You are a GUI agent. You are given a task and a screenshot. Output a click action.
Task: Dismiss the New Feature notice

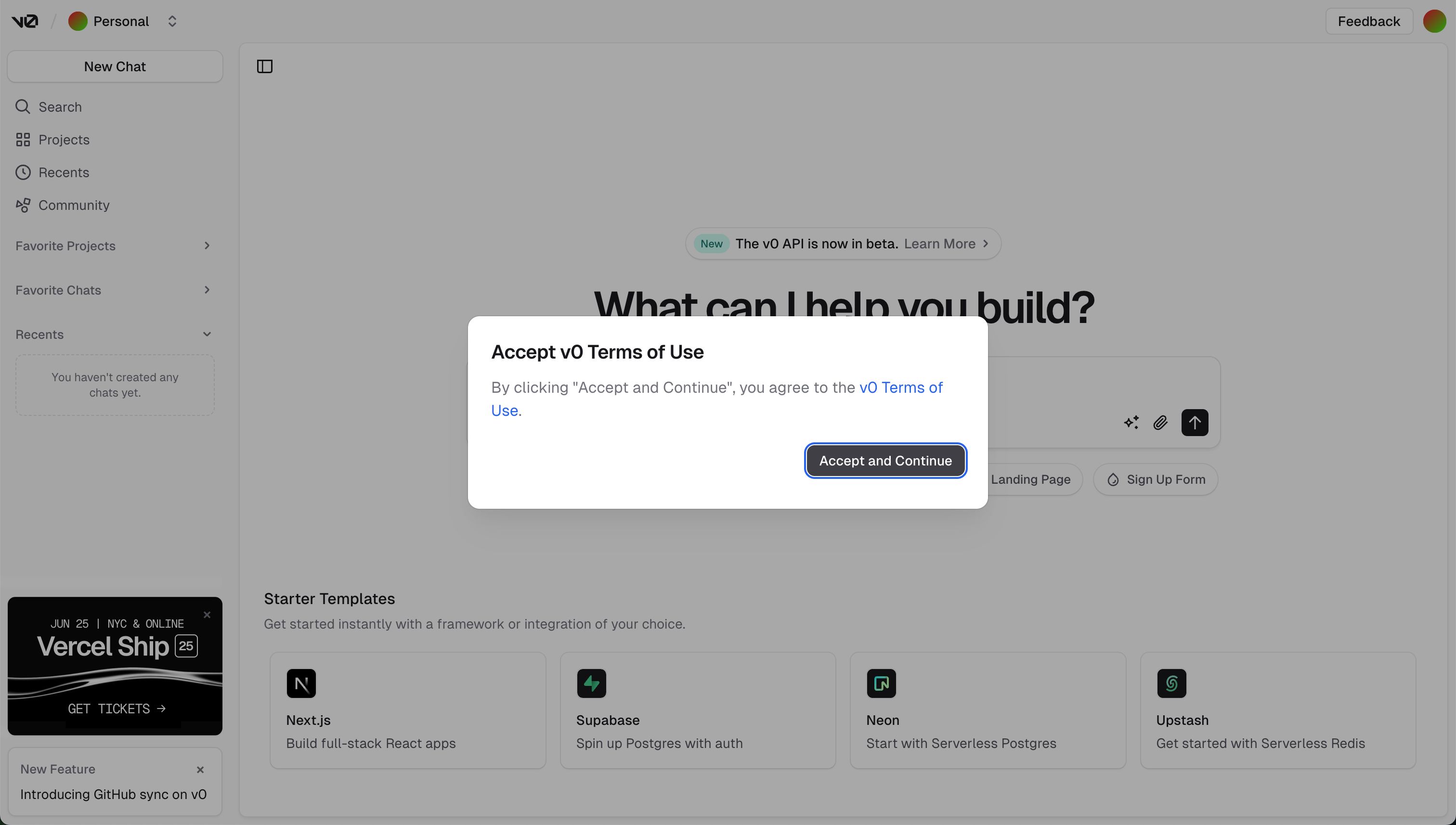200,770
